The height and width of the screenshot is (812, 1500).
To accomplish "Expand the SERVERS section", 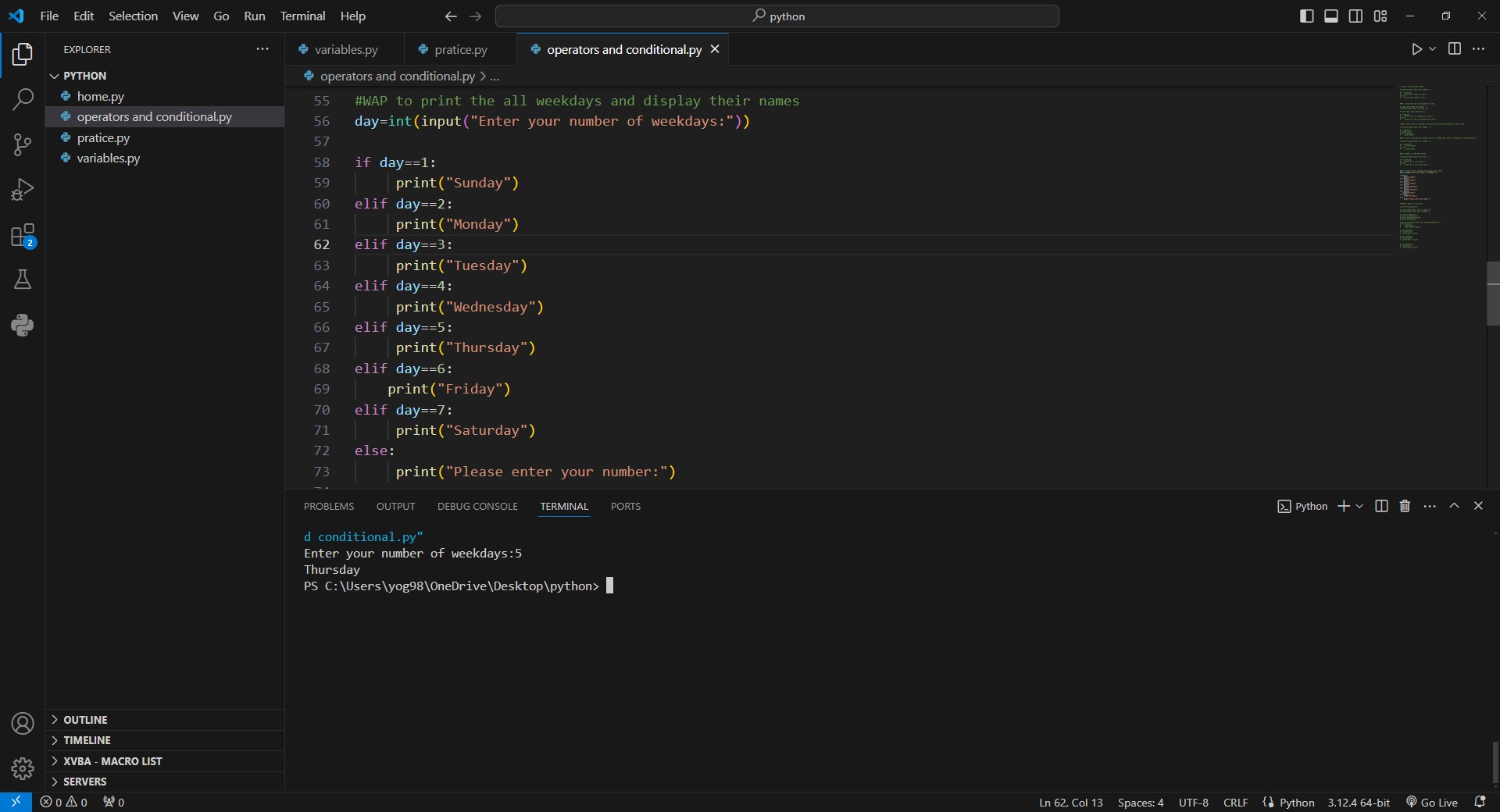I will tap(165, 782).
